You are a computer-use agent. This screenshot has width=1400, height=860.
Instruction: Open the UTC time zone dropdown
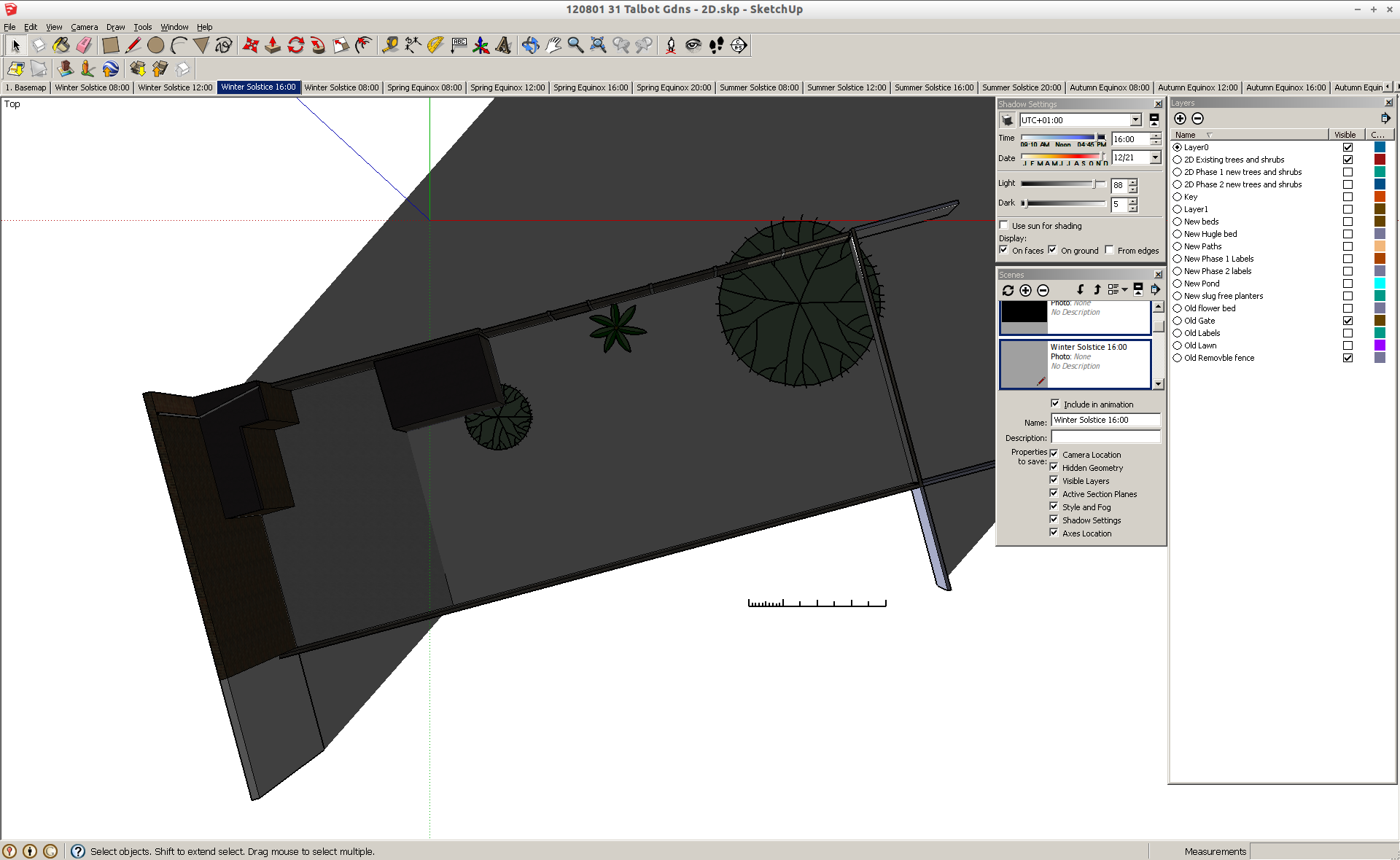coord(1135,120)
